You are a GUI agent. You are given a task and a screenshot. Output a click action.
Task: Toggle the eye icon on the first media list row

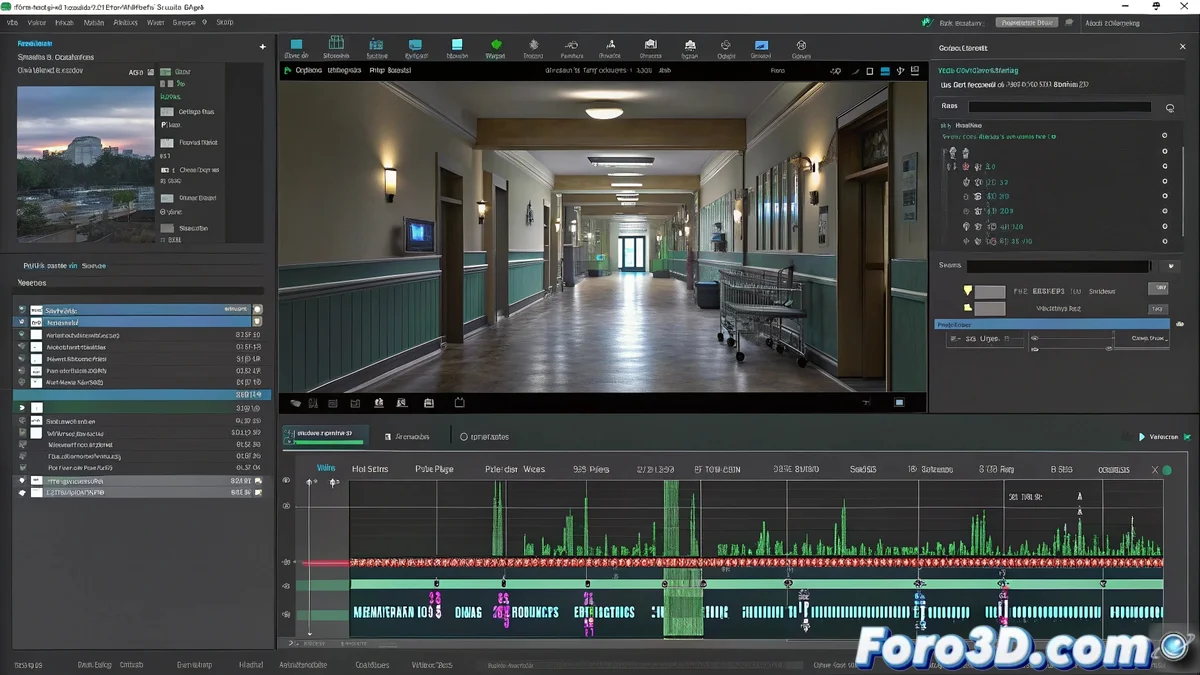point(22,310)
